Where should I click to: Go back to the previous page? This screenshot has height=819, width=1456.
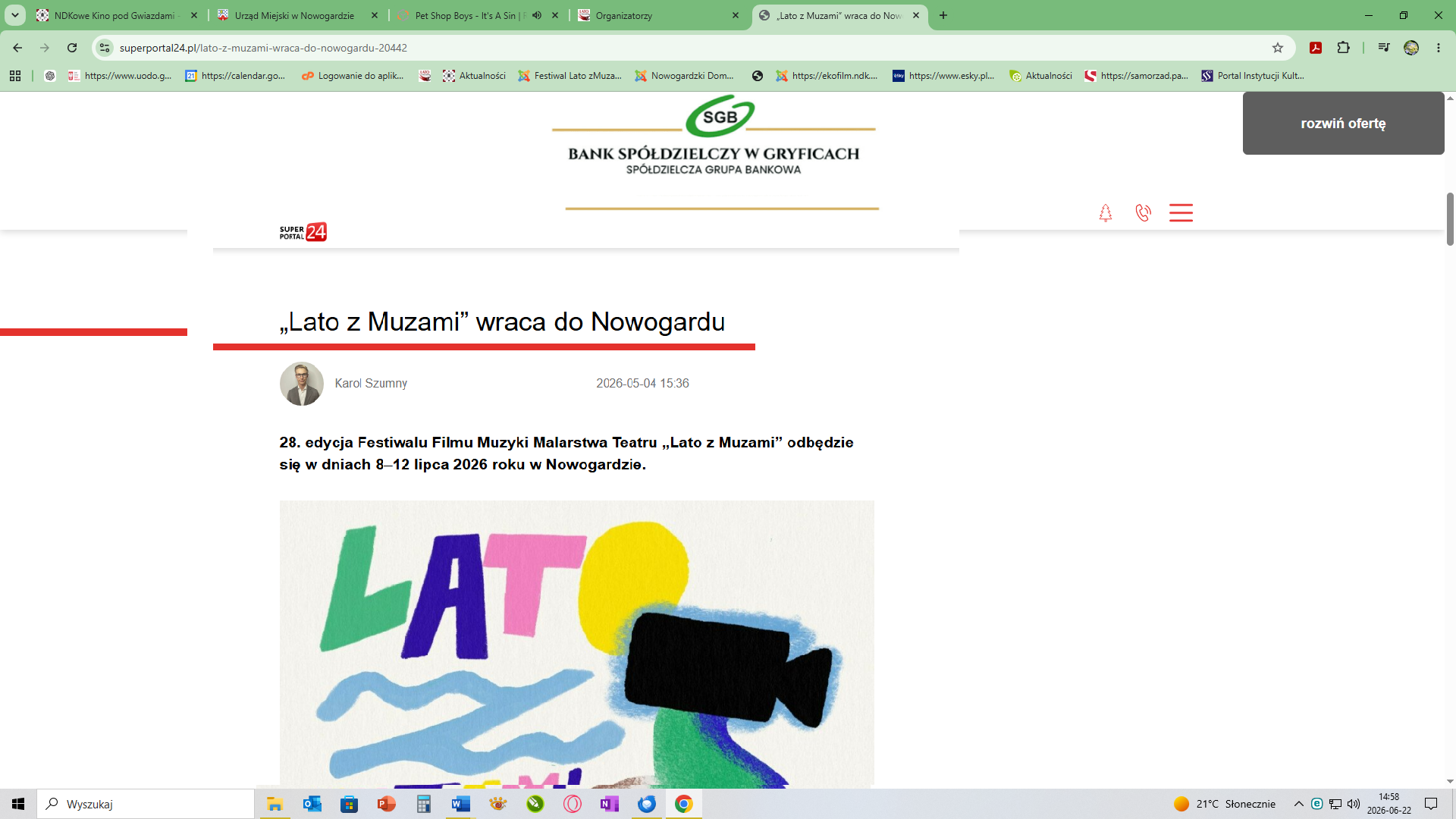[17, 48]
